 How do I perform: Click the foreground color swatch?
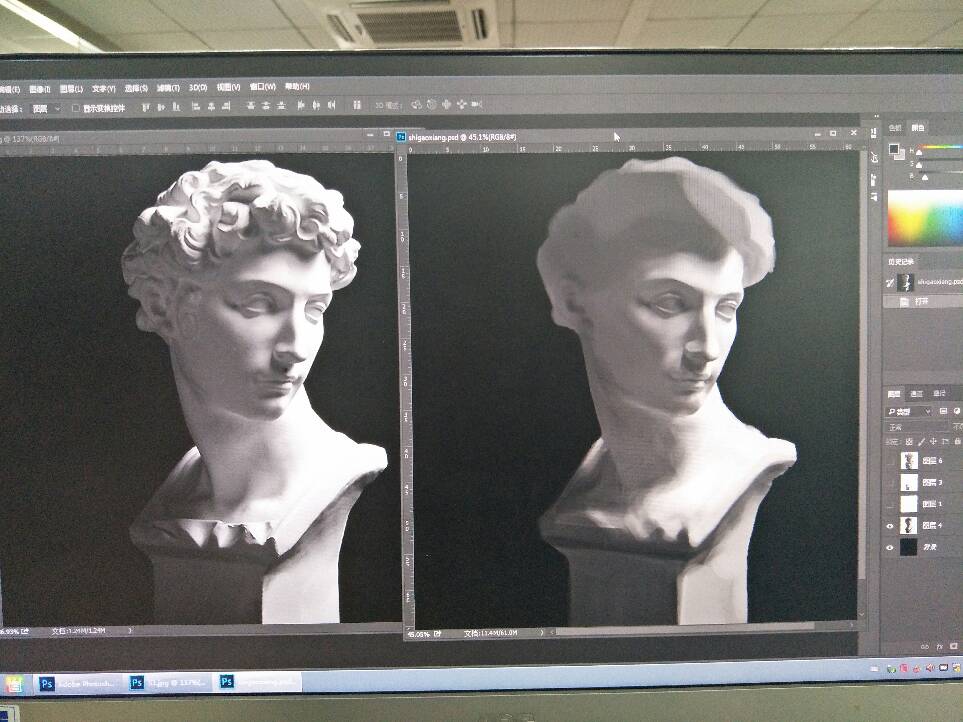click(894, 149)
